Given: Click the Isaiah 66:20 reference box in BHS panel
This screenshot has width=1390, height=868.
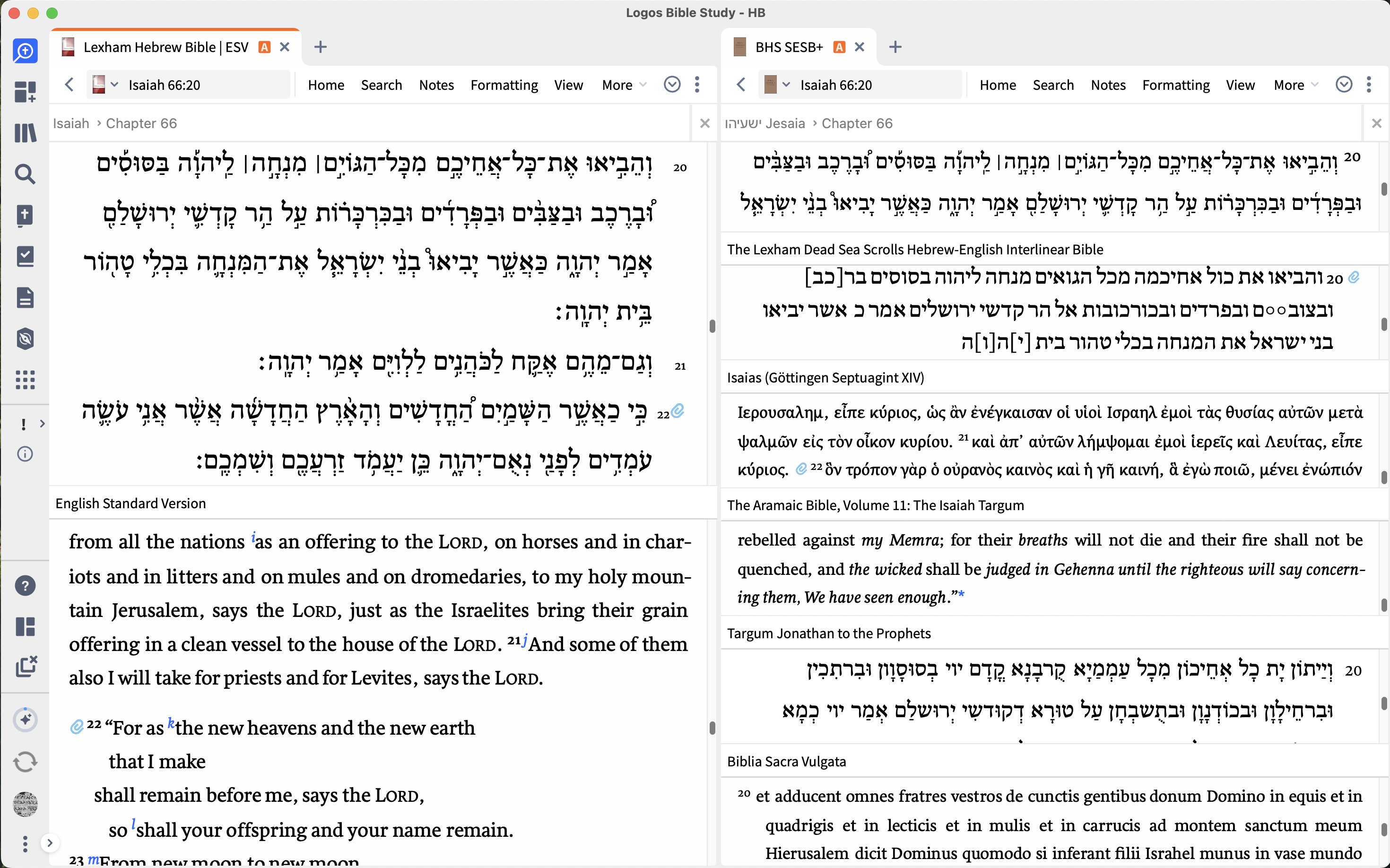Looking at the screenshot, I should (836, 85).
